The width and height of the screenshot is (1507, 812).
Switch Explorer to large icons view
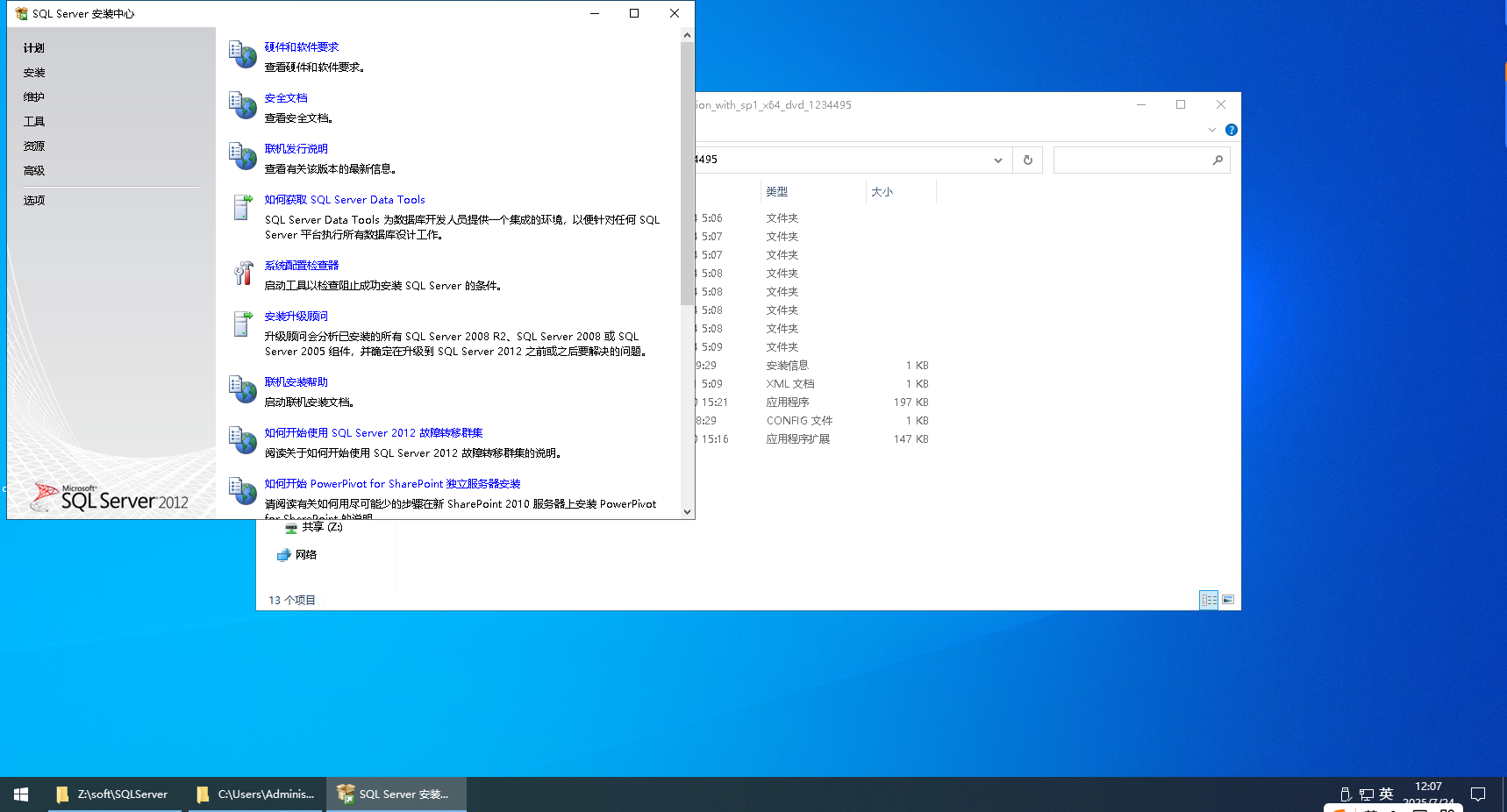tap(1228, 600)
